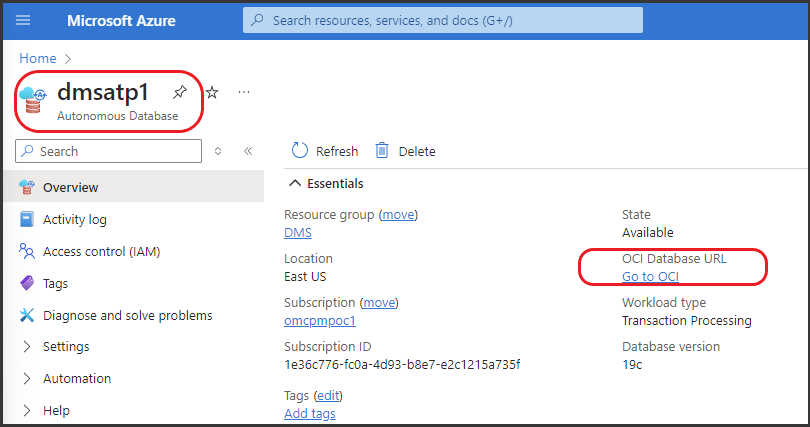Open the more options ellipsis menu
810x427 pixels.
pos(244,92)
